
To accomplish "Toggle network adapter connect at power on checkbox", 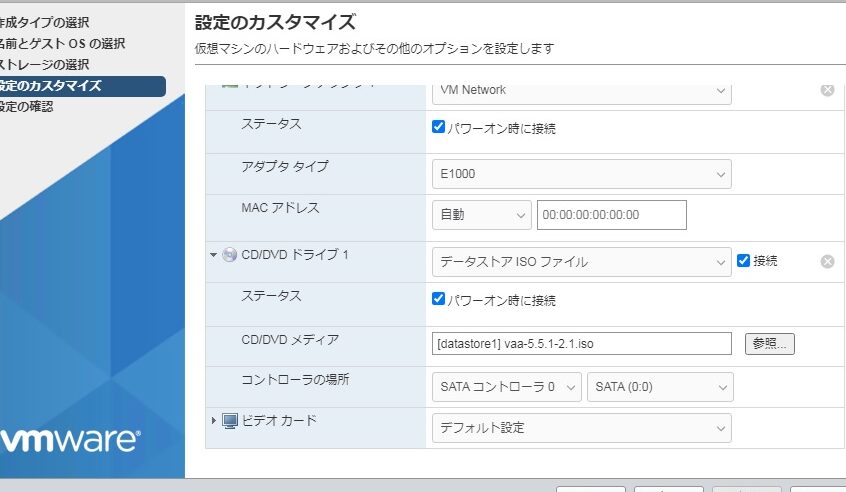I will [438, 127].
